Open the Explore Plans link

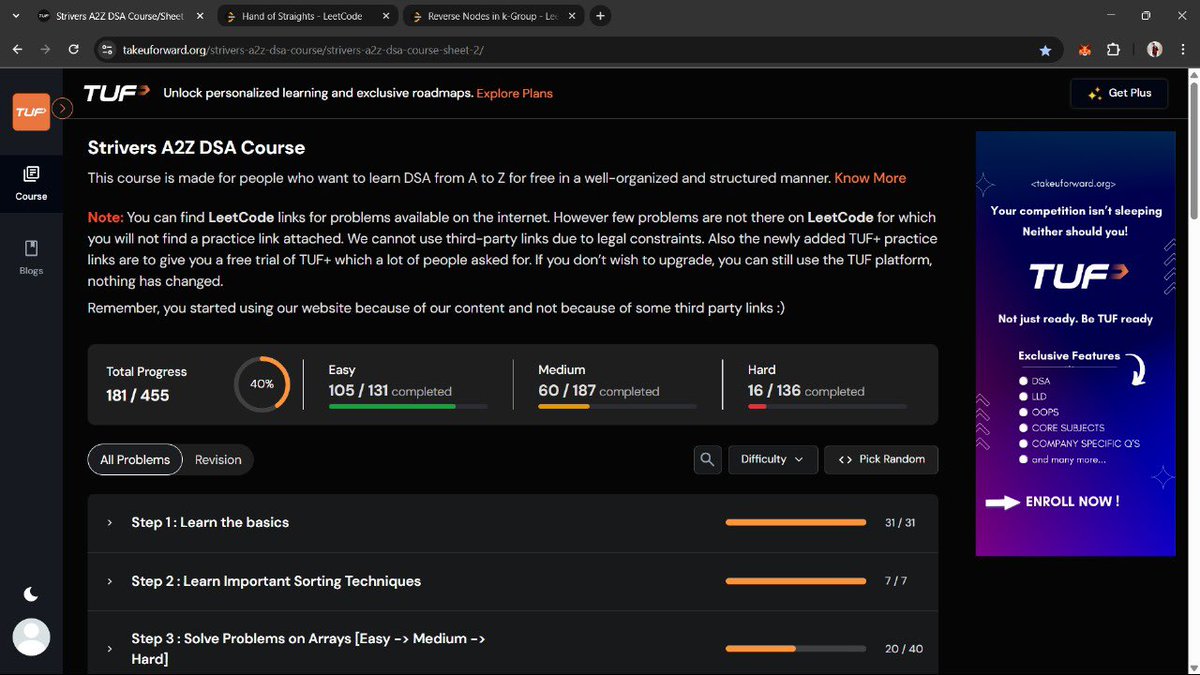click(x=514, y=93)
